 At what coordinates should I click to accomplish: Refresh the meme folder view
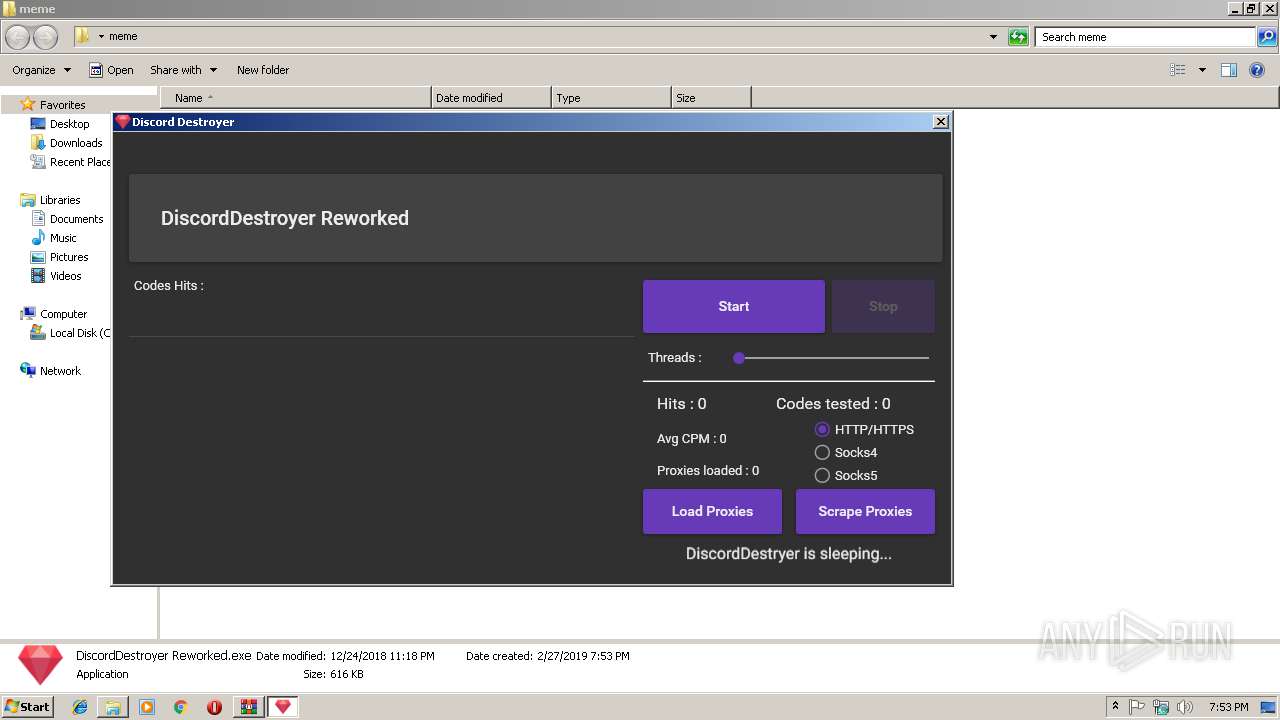[x=1018, y=37]
